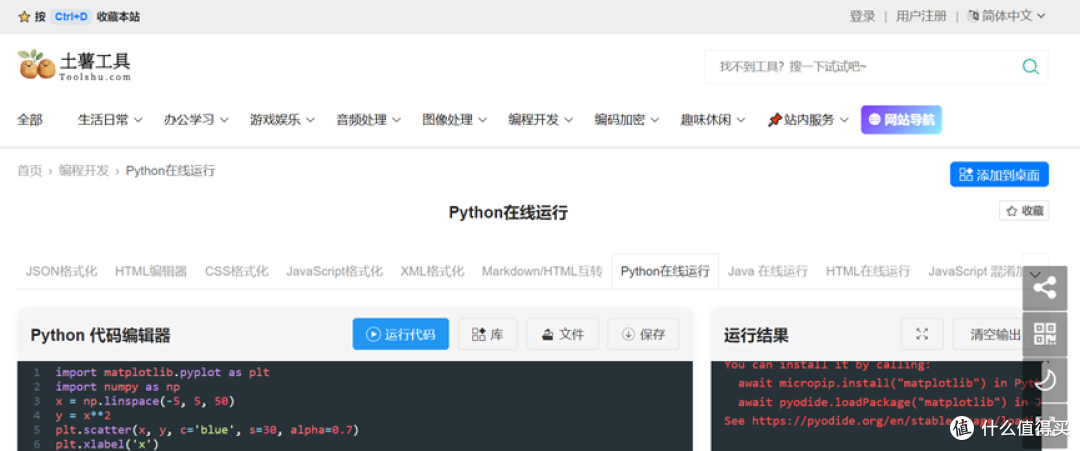Select the Python在线运行 tab
The height and width of the screenshot is (451, 1080).
tap(665, 271)
